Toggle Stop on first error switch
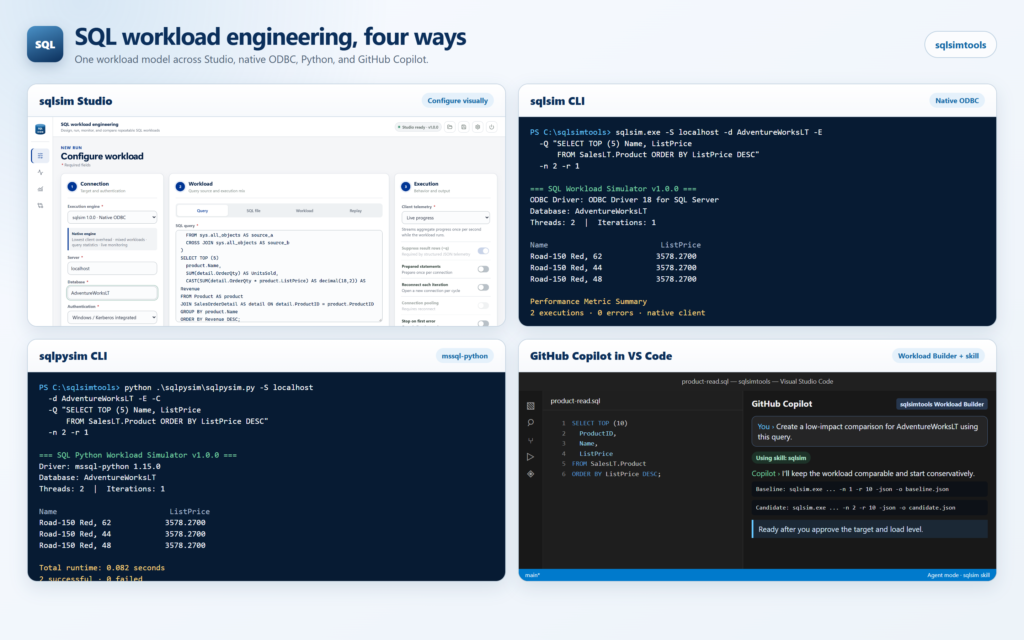Viewport: 1024px width, 640px height. [483, 323]
